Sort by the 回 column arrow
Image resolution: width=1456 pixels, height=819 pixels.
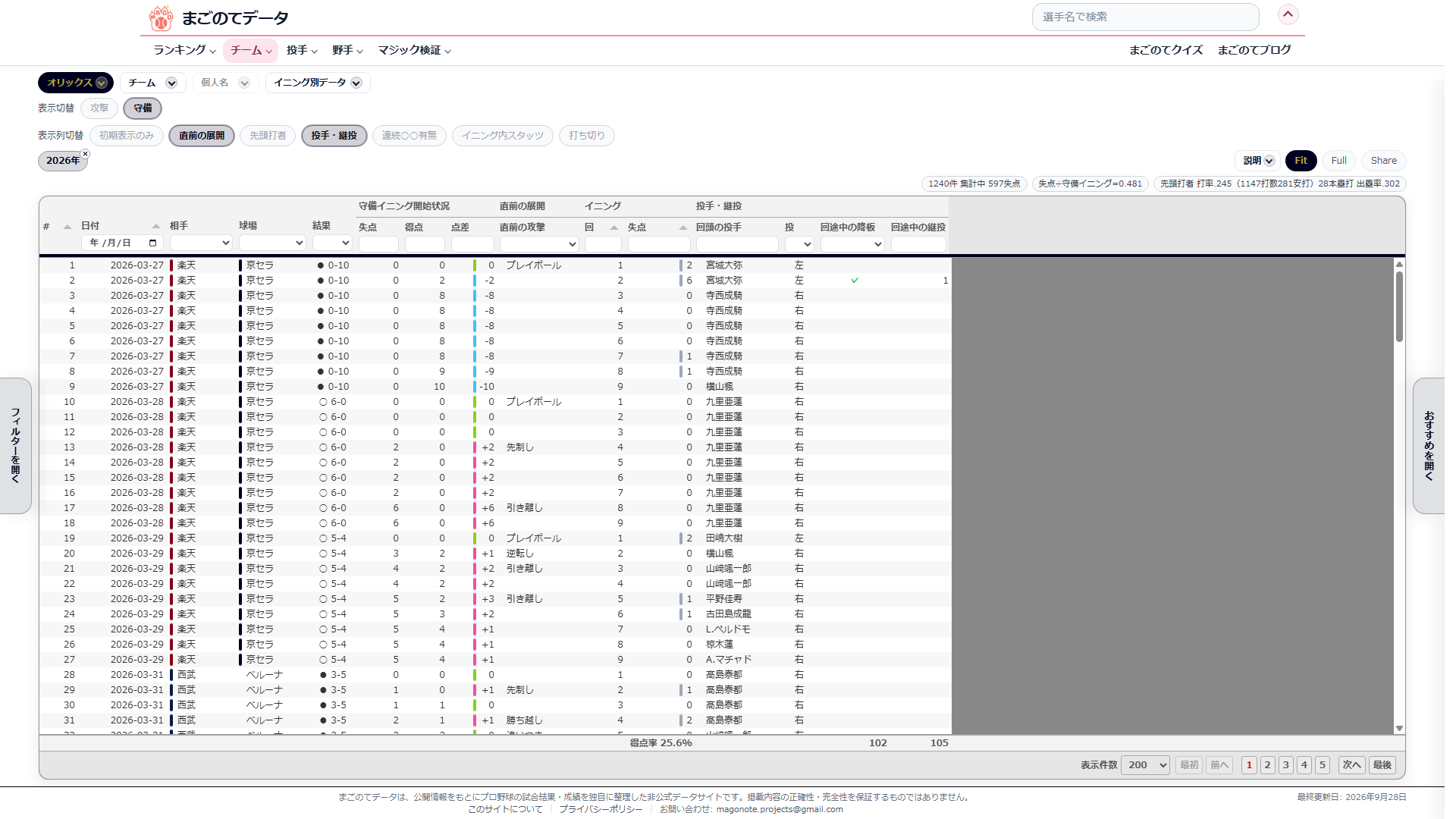613,227
